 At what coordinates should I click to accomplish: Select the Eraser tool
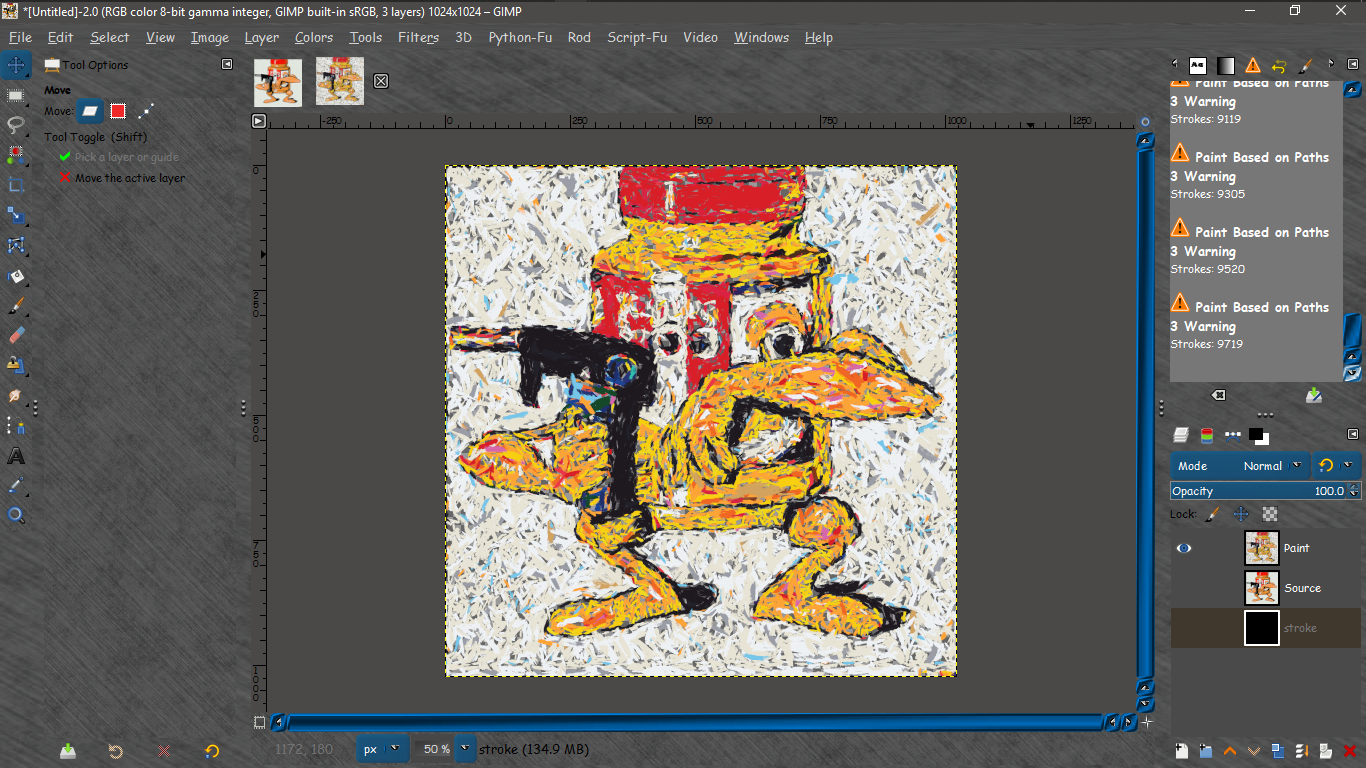[x=16, y=335]
